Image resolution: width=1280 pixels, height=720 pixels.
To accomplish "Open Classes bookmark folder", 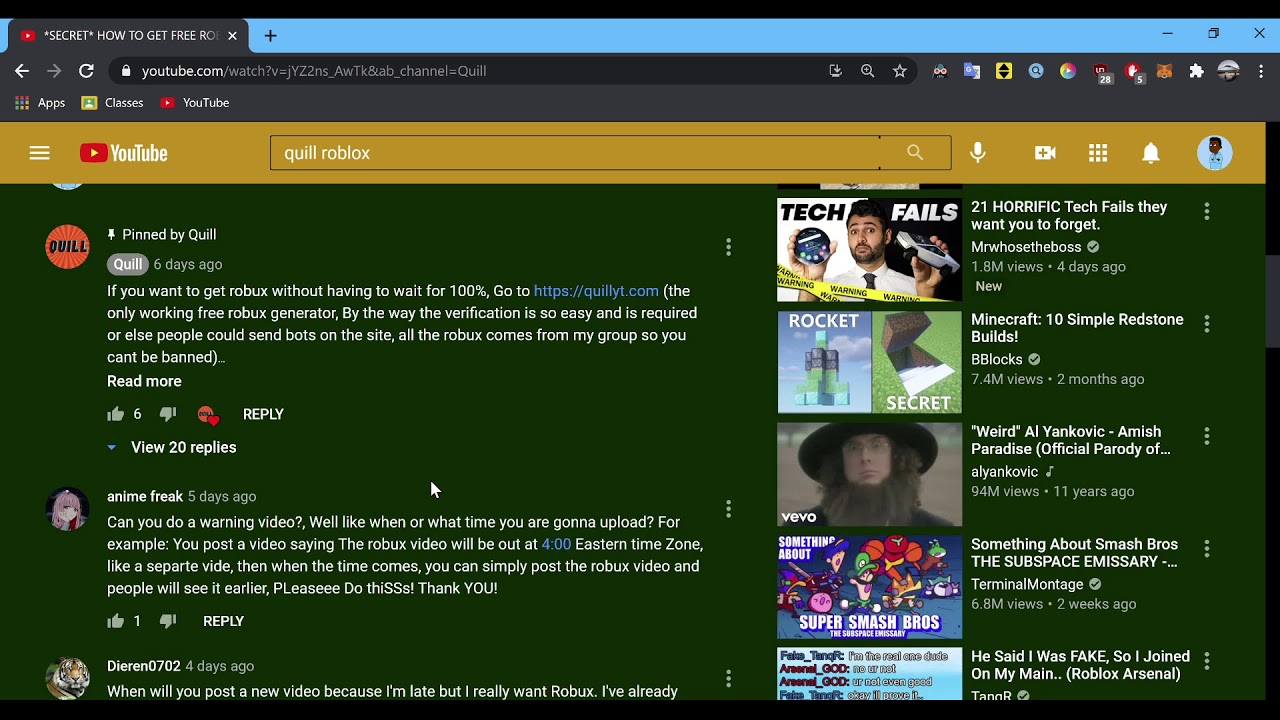I will click(112, 103).
